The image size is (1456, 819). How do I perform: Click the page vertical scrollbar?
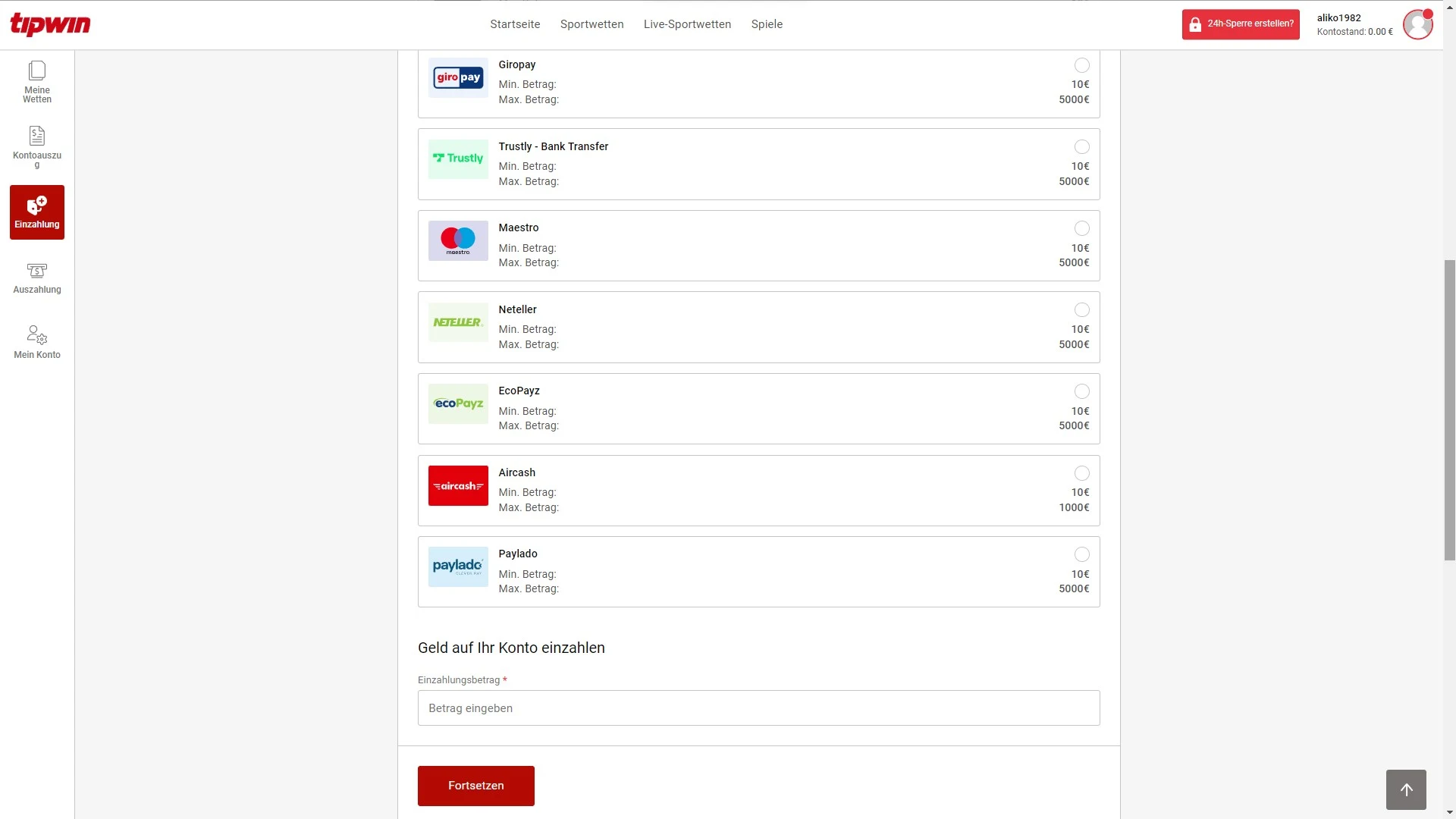1450,409
